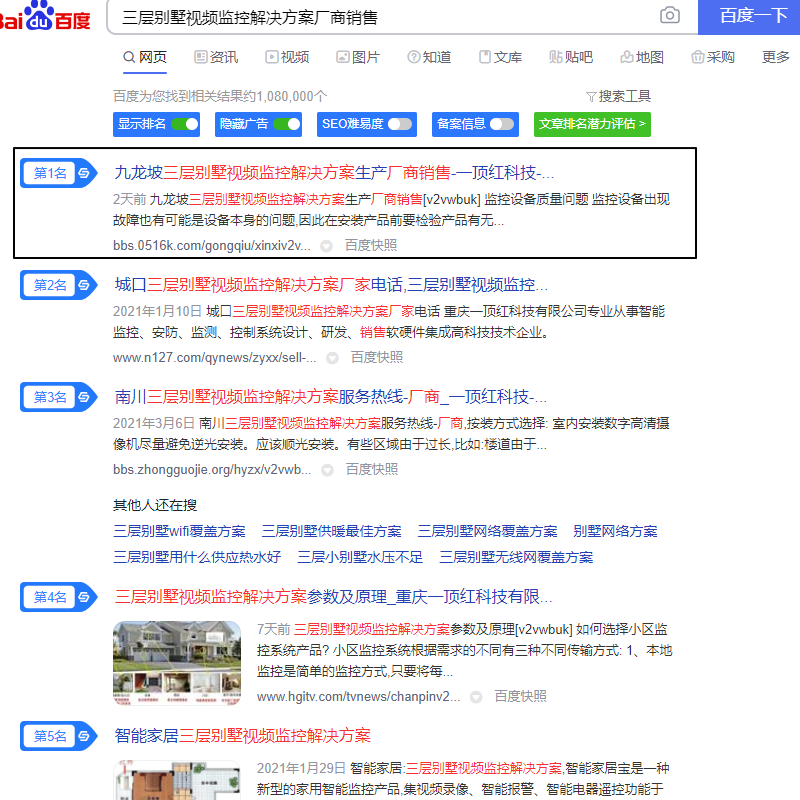
Task: Open the villa thumbnail in the fourth result
Action: tap(177, 663)
